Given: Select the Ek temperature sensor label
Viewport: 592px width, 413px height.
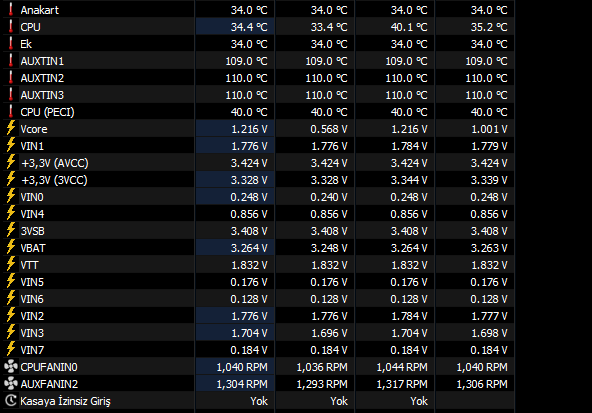Looking at the screenshot, I should point(26,44).
